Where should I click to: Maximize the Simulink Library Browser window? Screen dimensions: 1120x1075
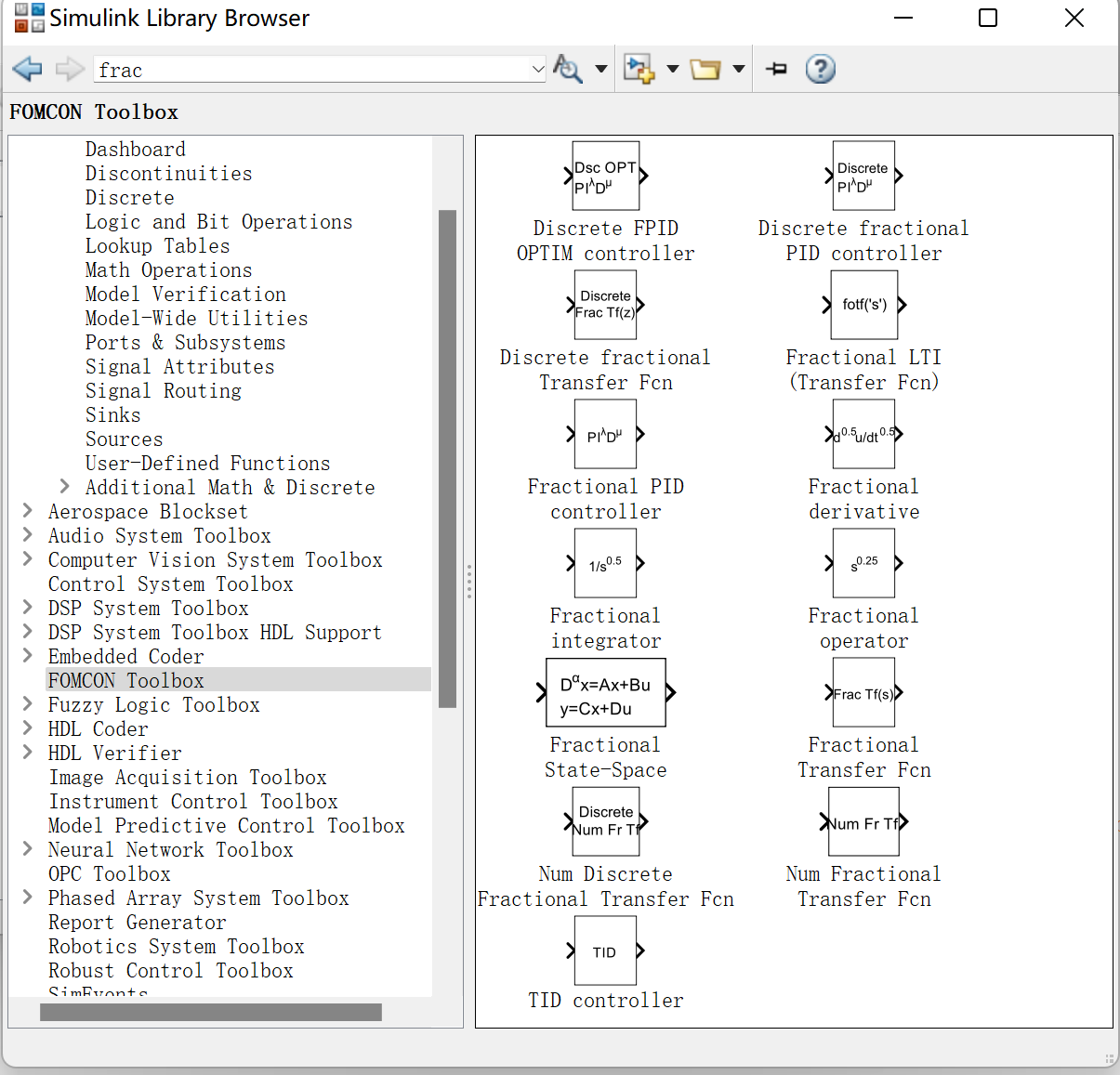988,18
